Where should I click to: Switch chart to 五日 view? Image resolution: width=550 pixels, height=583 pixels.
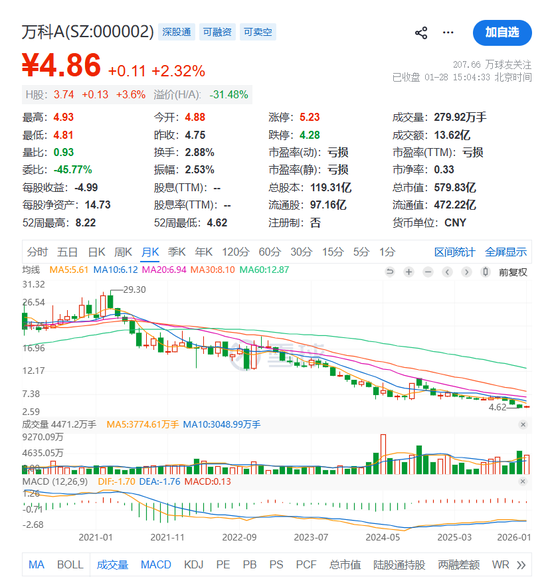point(67,252)
